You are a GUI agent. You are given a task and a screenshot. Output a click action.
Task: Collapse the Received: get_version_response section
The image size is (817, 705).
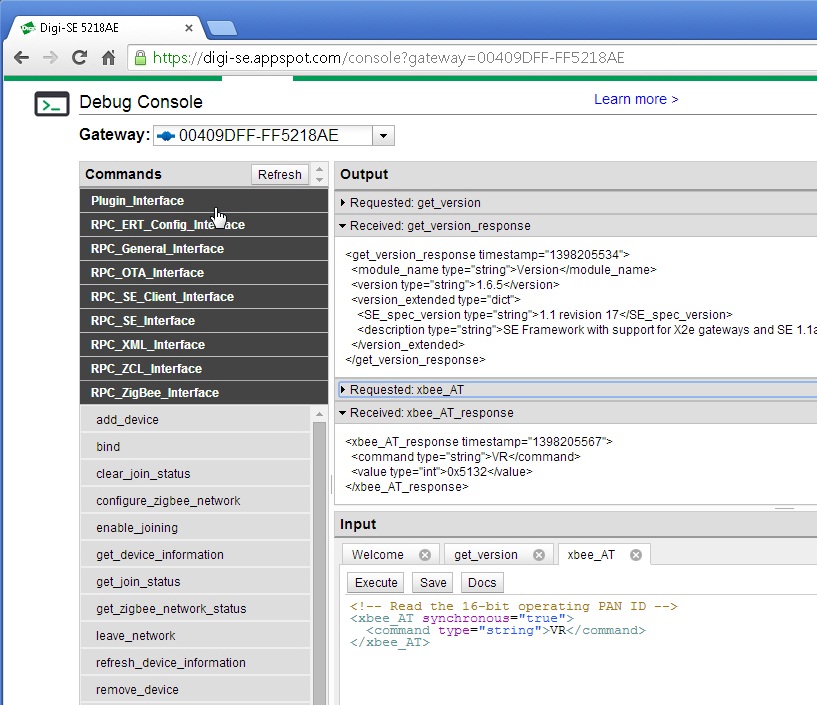pos(343,226)
